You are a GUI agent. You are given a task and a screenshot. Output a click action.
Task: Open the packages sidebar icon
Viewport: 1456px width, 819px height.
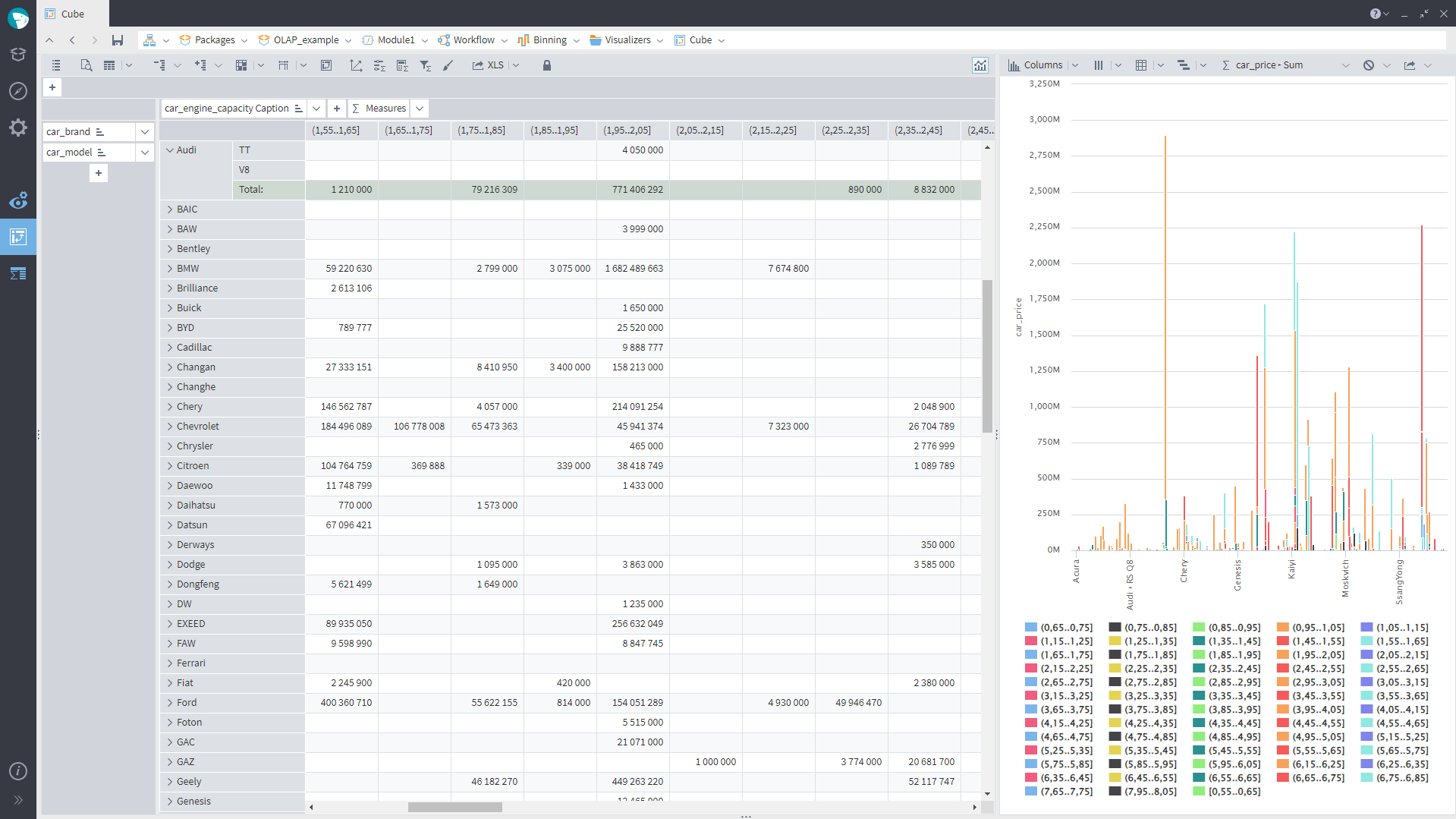click(18, 55)
